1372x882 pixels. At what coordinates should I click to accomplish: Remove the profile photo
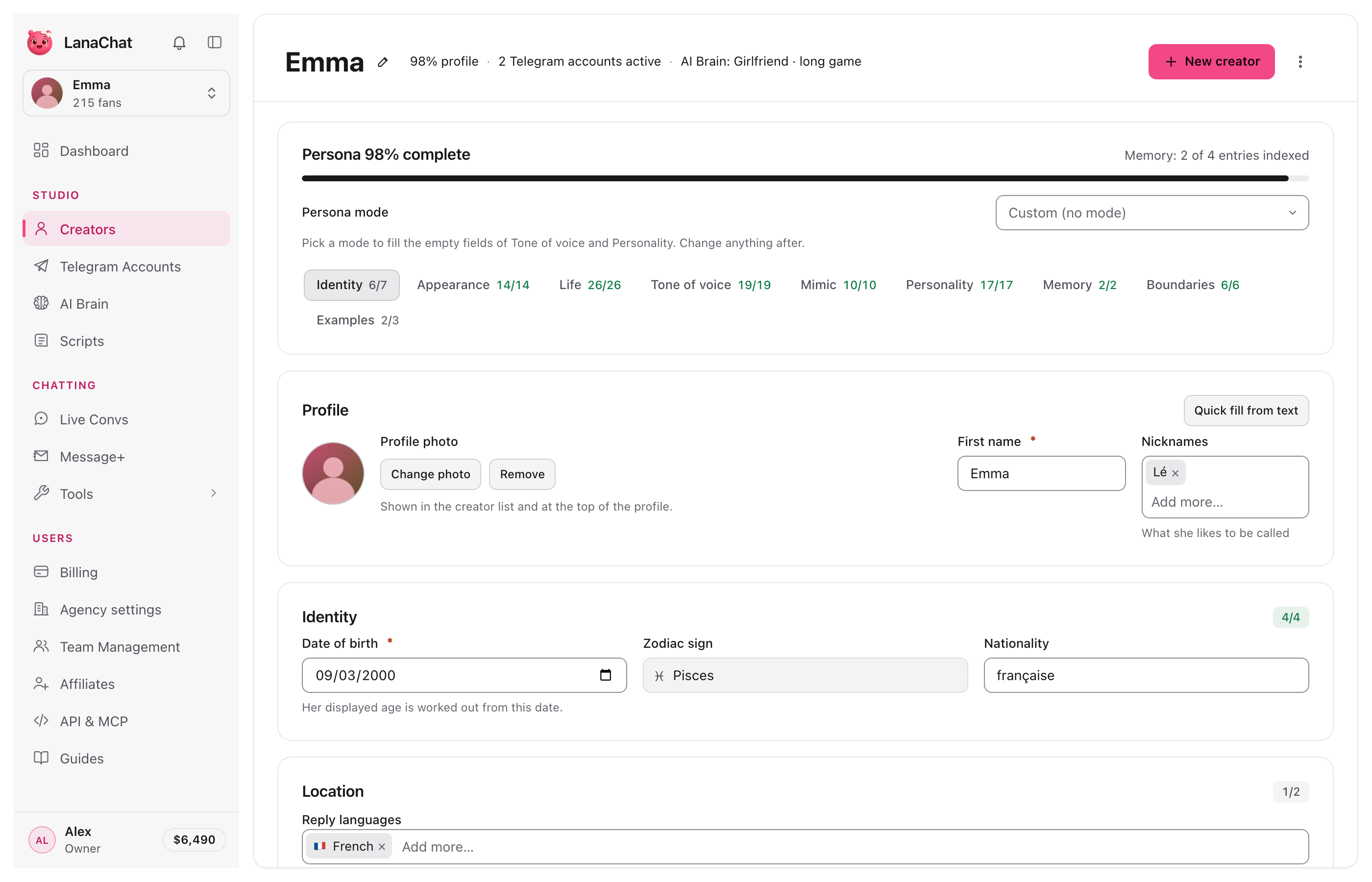coord(522,474)
